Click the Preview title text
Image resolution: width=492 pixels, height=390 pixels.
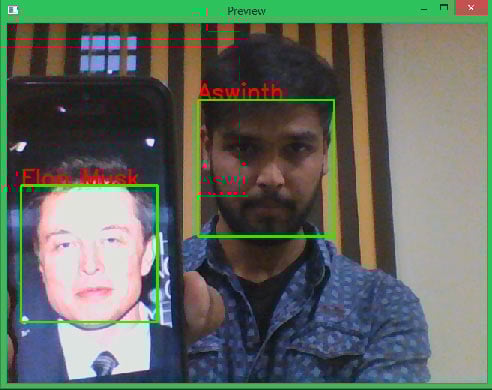pos(246,11)
